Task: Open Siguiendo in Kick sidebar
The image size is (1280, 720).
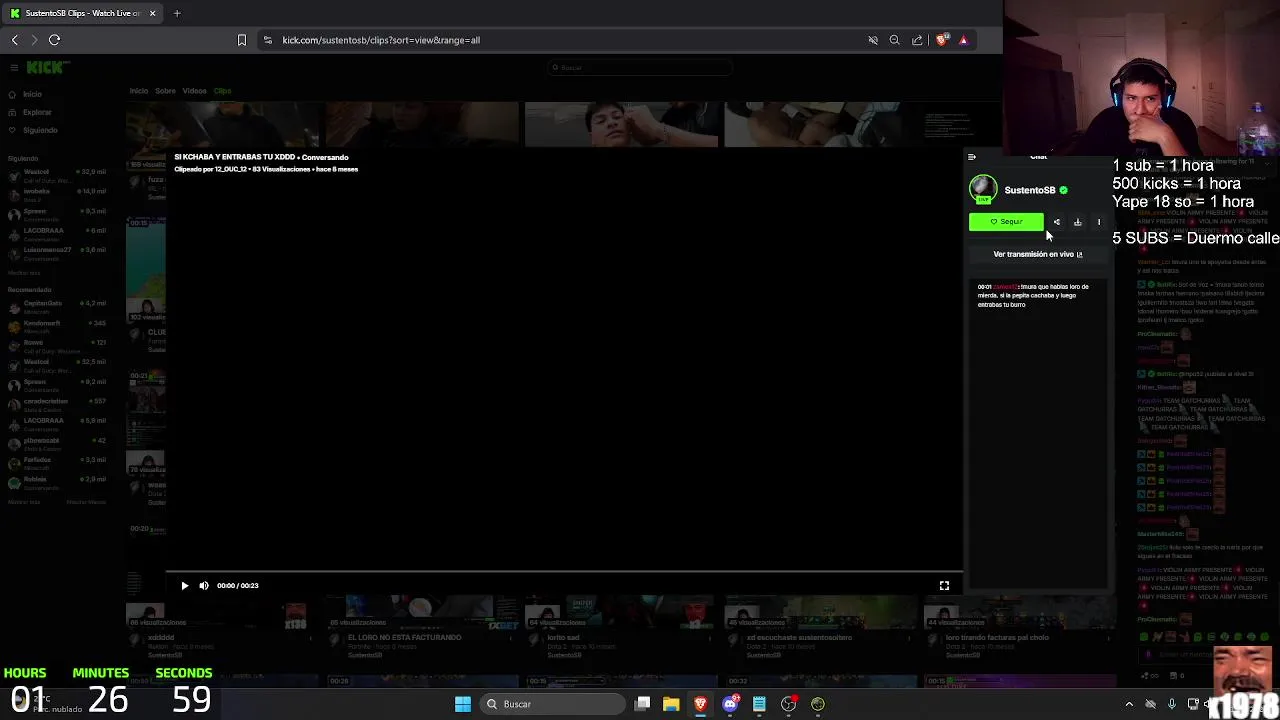Action: coord(33,130)
